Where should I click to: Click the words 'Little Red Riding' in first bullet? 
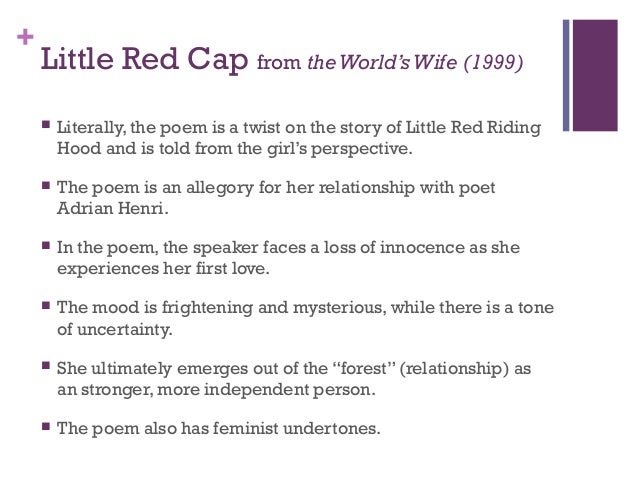(474, 127)
